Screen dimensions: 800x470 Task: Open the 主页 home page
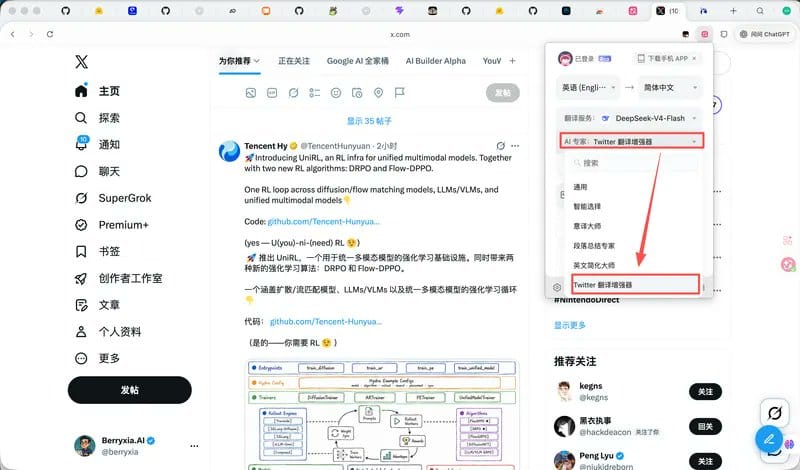[97, 91]
